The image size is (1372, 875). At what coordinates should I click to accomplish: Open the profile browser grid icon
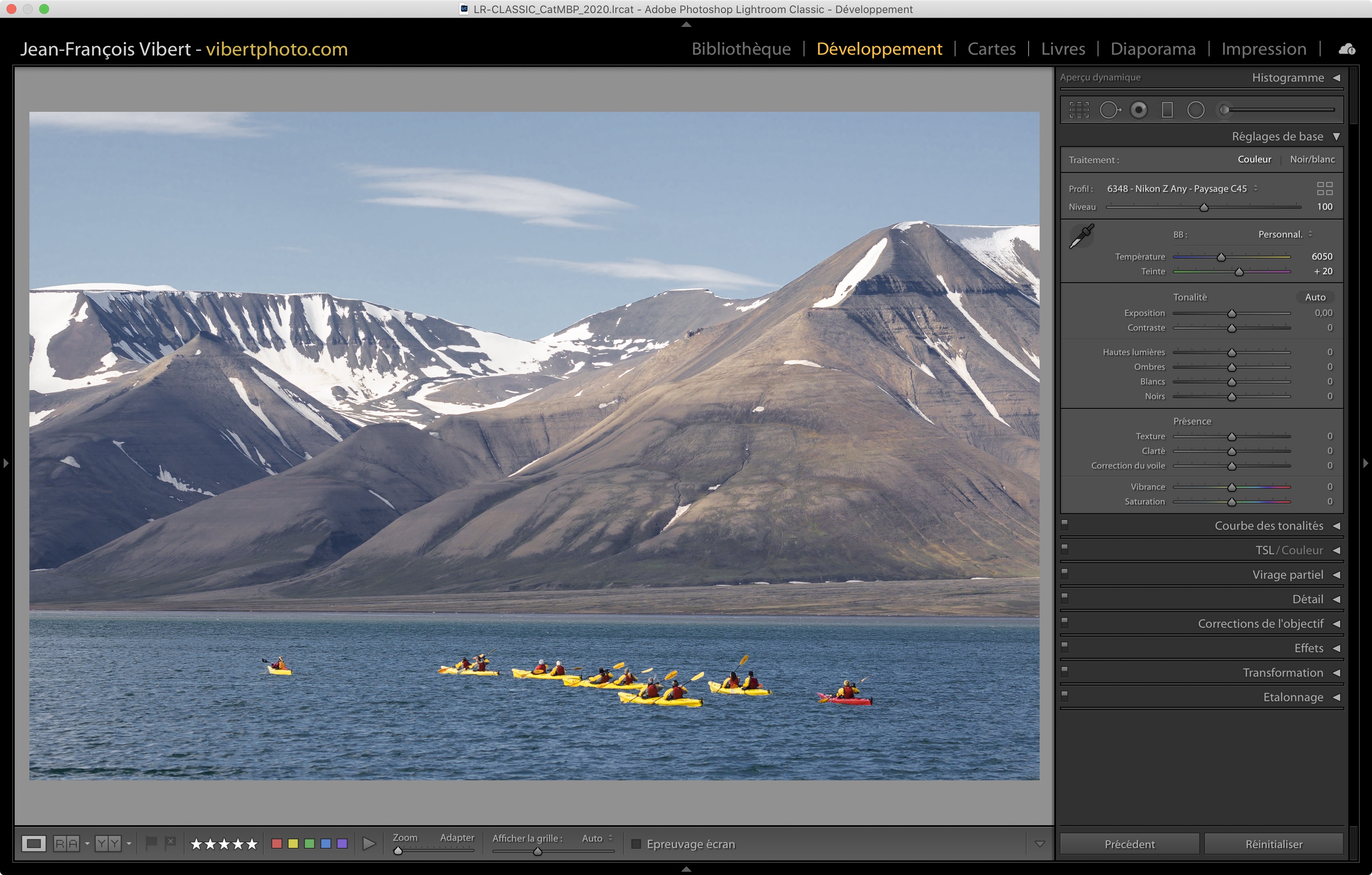click(1324, 189)
